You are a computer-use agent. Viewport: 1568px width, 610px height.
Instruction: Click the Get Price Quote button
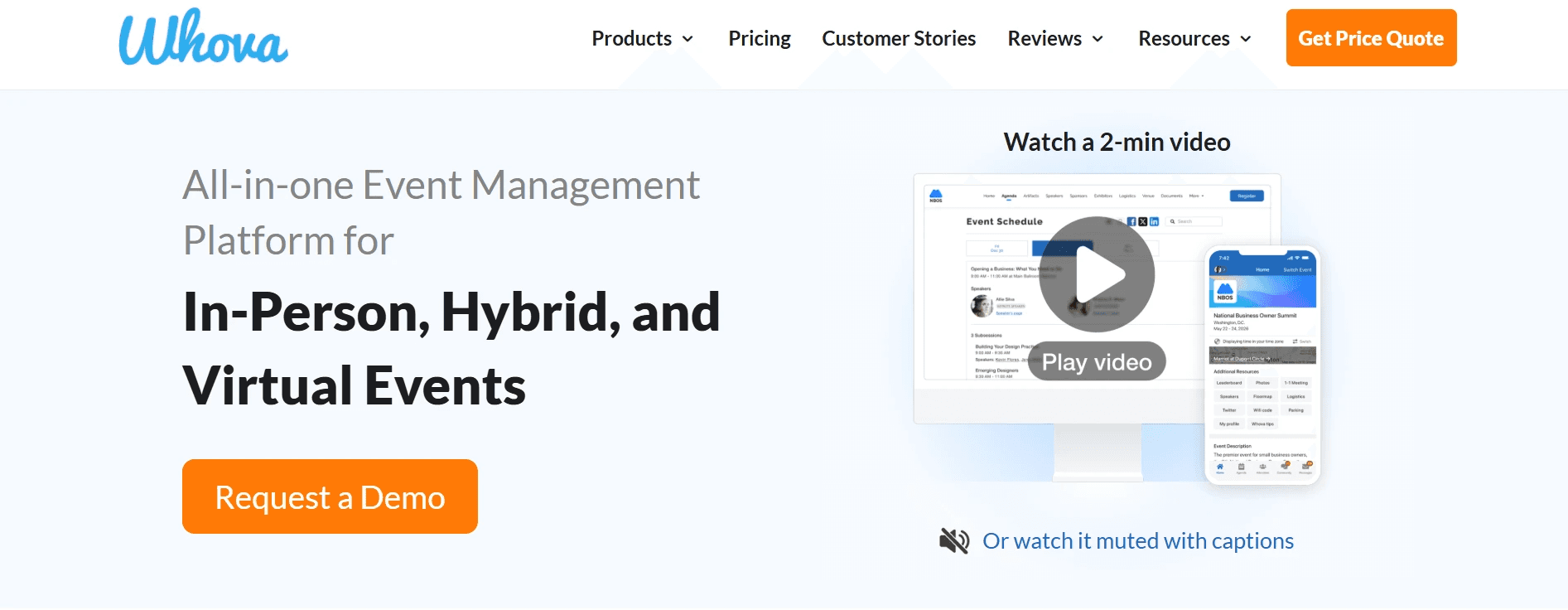1371,38
